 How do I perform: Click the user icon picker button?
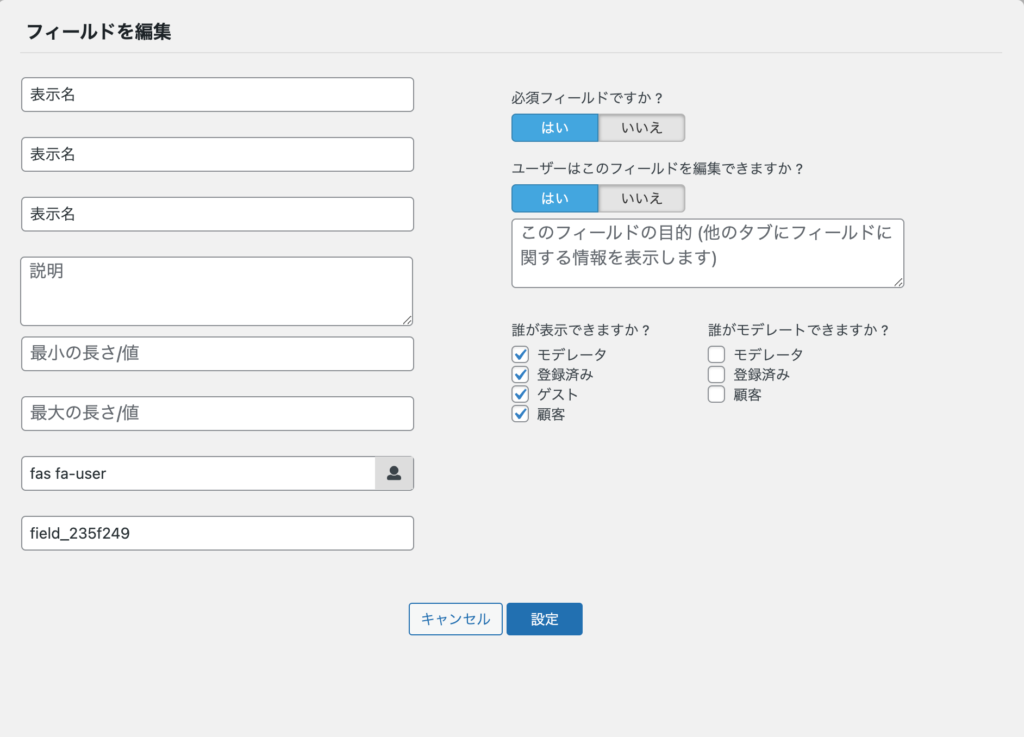tap(394, 473)
